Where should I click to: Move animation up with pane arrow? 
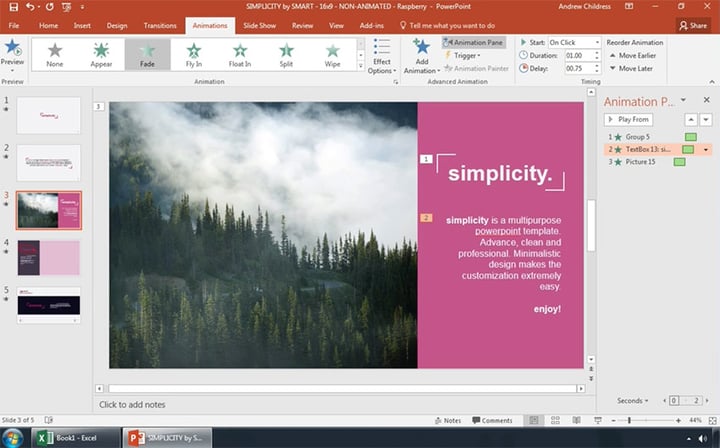pos(691,120)
